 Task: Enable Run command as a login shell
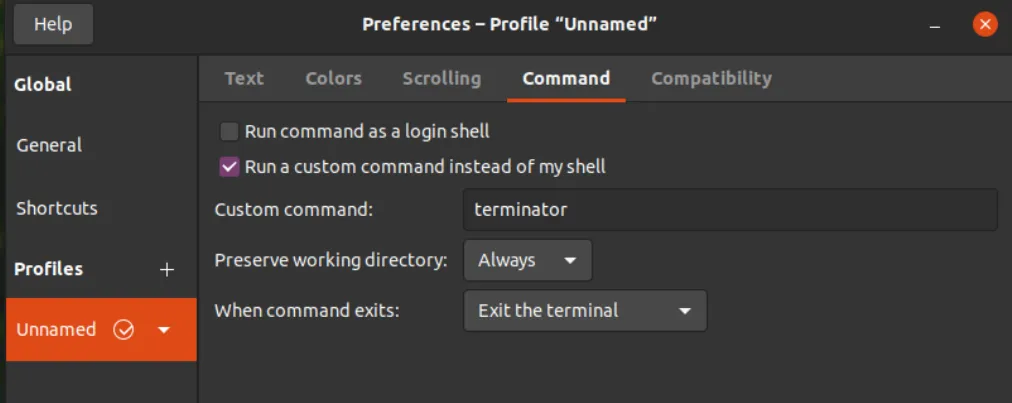[230, 131]
